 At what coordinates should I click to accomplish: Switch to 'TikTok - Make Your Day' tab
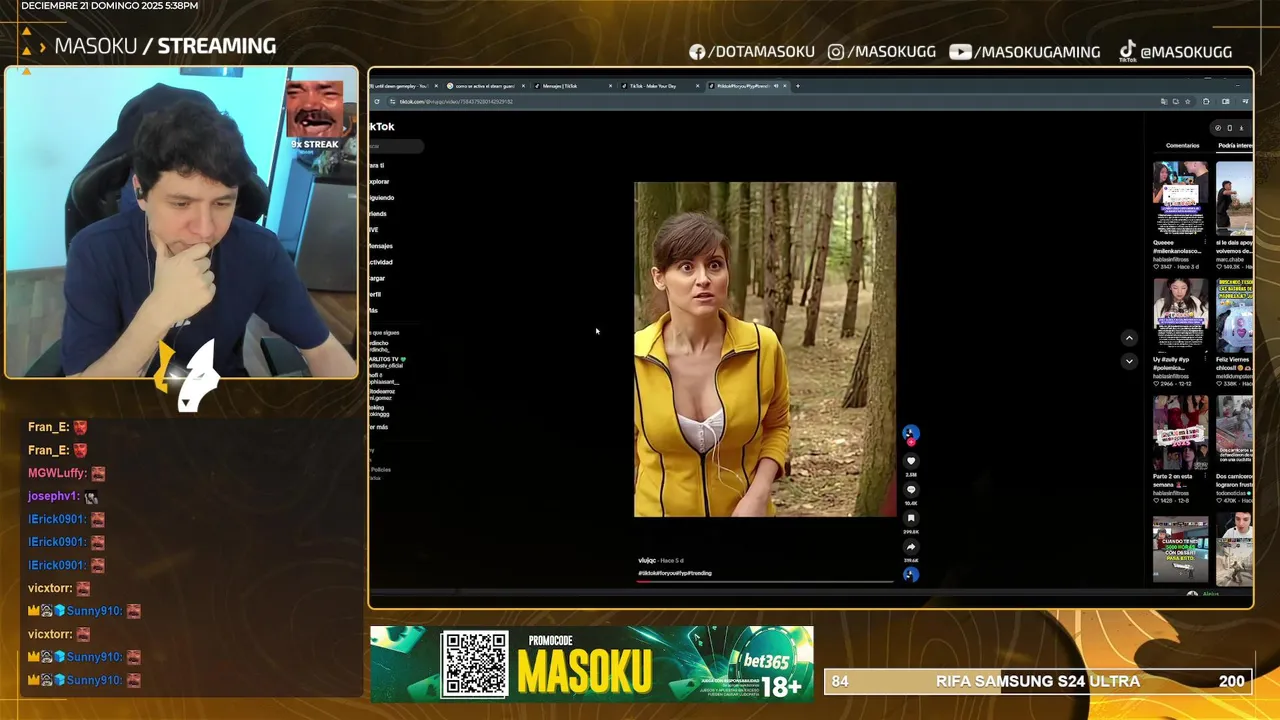coord(660,86)
